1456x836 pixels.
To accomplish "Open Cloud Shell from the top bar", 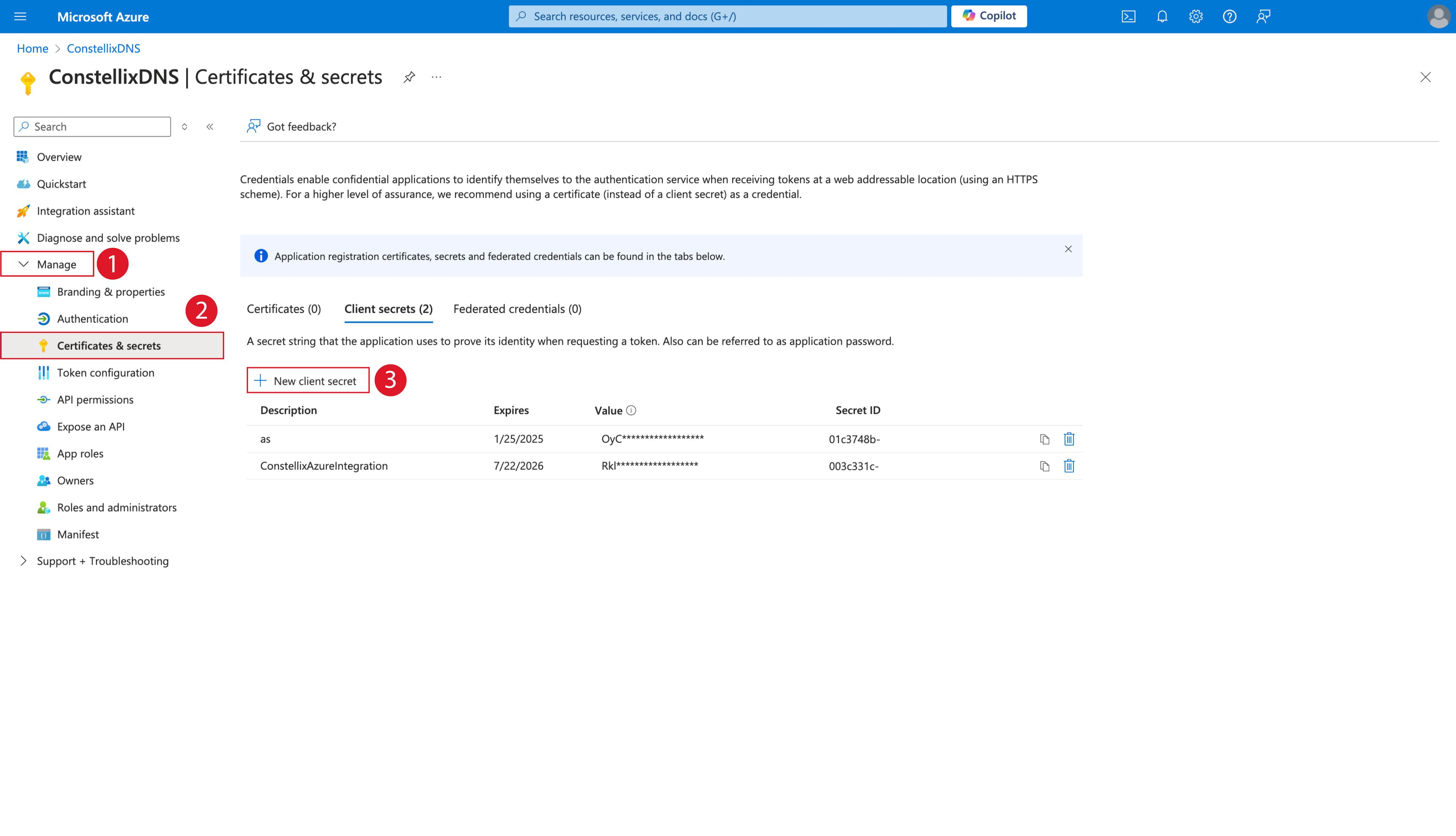I will [1128, 16].
